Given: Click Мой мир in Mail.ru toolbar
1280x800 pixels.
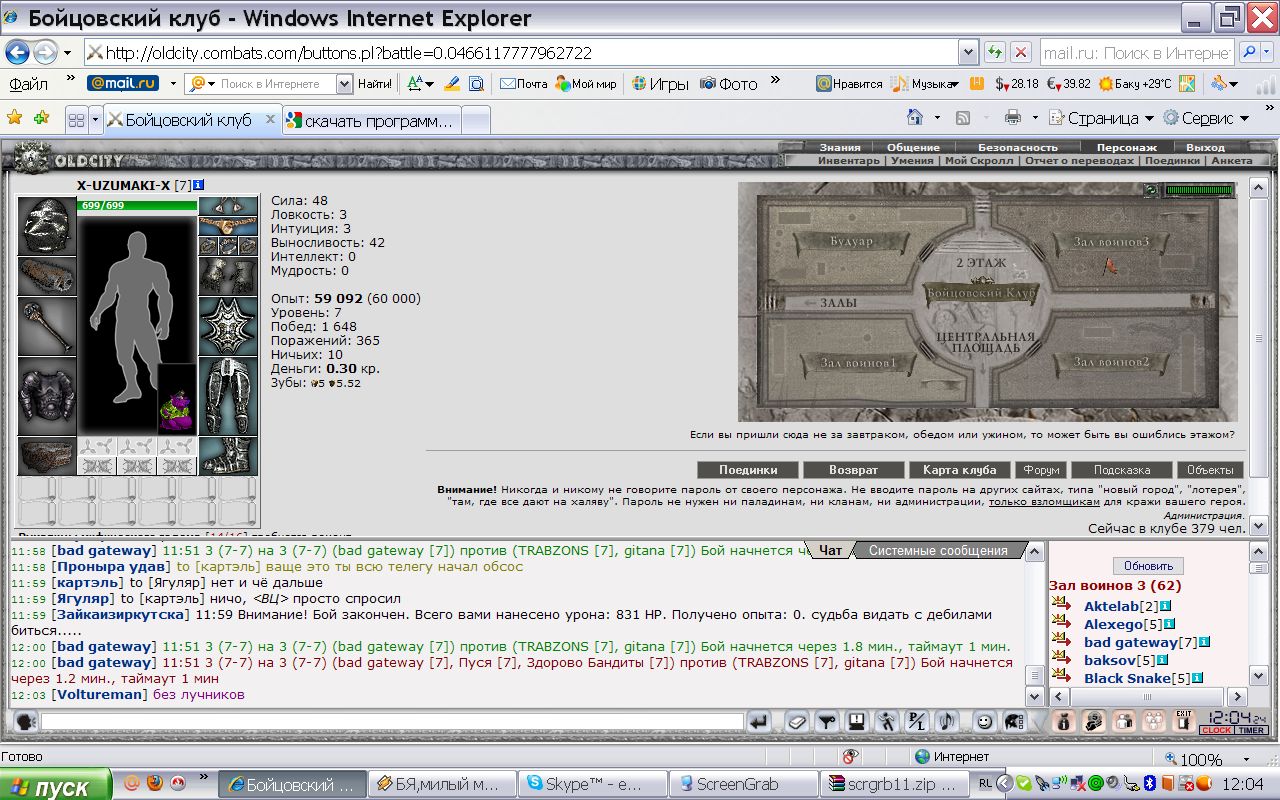Looking at the screenshot, I should point(585,84).
